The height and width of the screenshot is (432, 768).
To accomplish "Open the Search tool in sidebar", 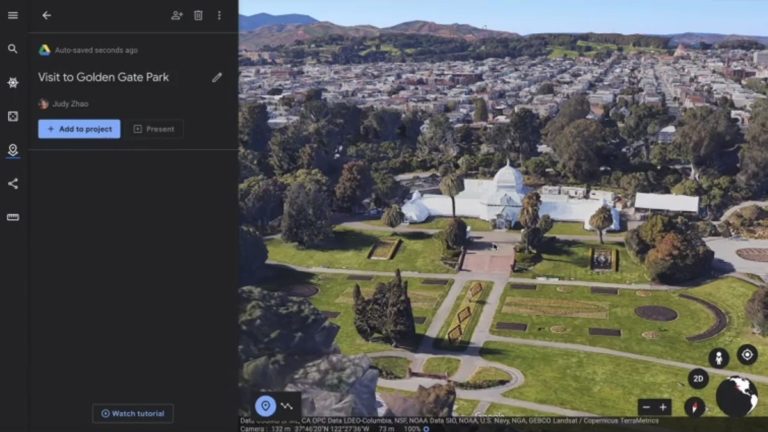I will point(13,48).
